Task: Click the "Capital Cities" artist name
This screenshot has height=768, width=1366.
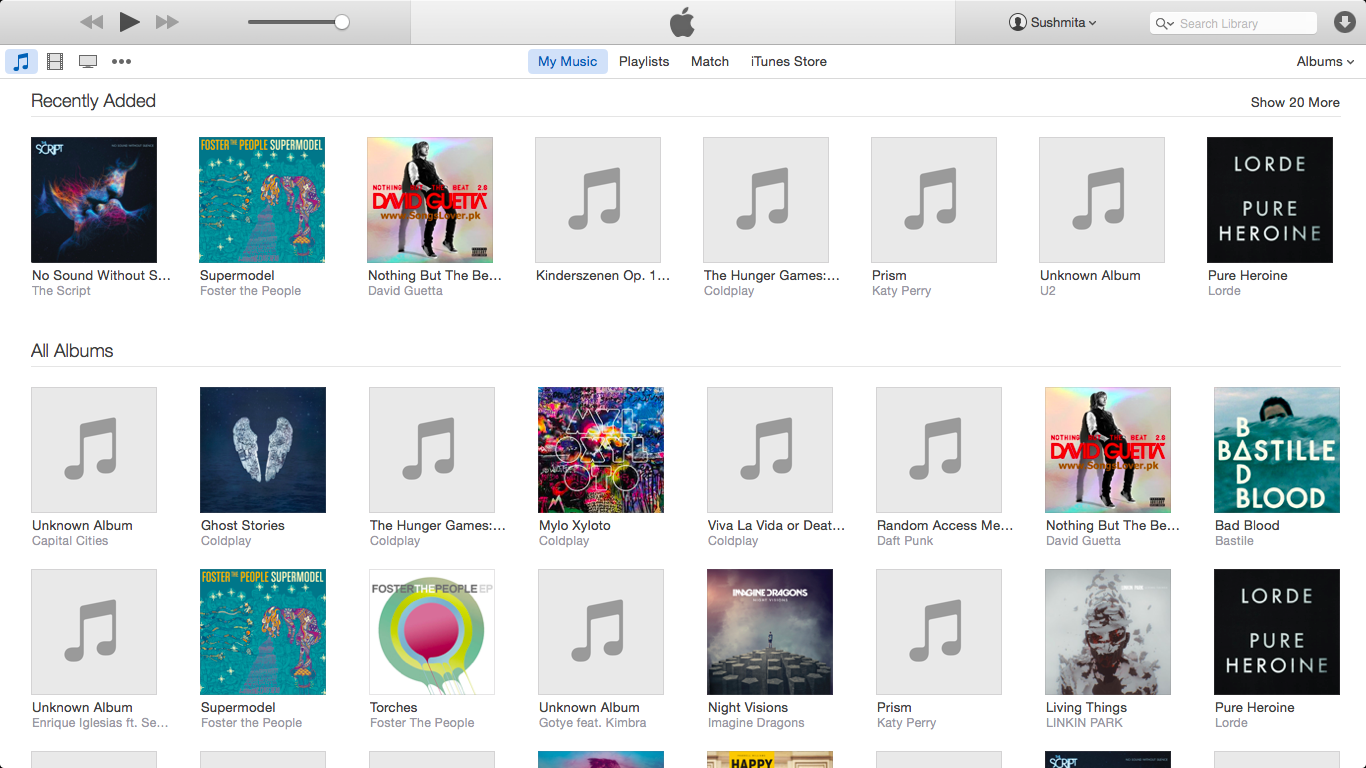Action: (70, 541)
